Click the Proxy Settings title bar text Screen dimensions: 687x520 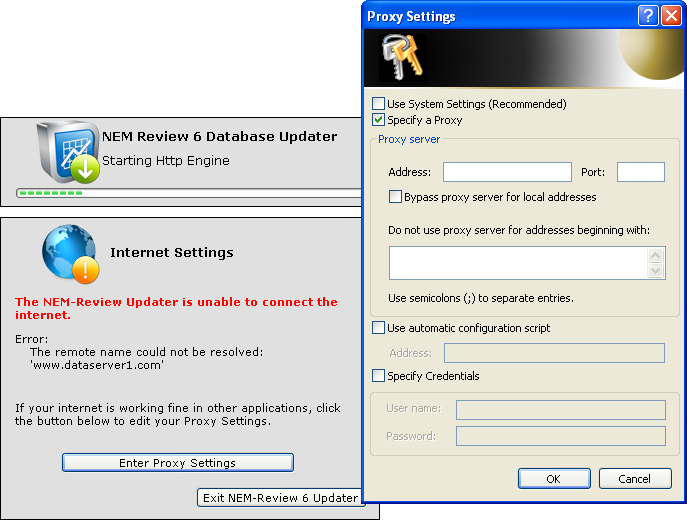411,17
